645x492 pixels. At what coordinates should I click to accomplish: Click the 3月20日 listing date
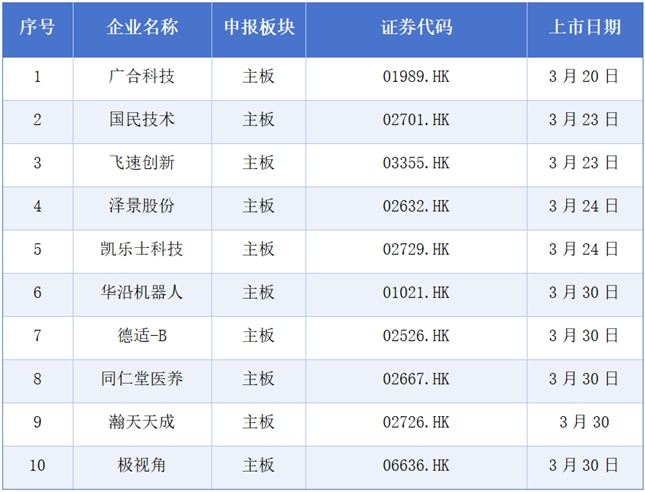(584, 76)
